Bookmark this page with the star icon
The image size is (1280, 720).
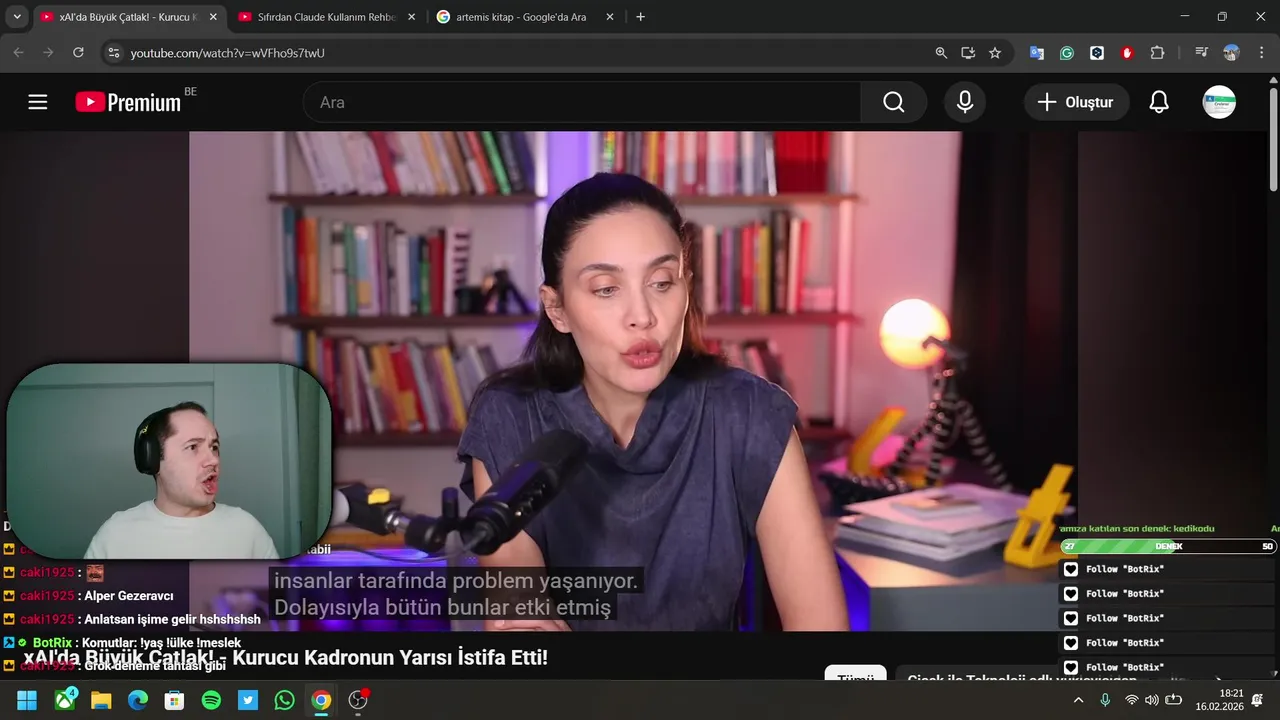pos(995,53)
